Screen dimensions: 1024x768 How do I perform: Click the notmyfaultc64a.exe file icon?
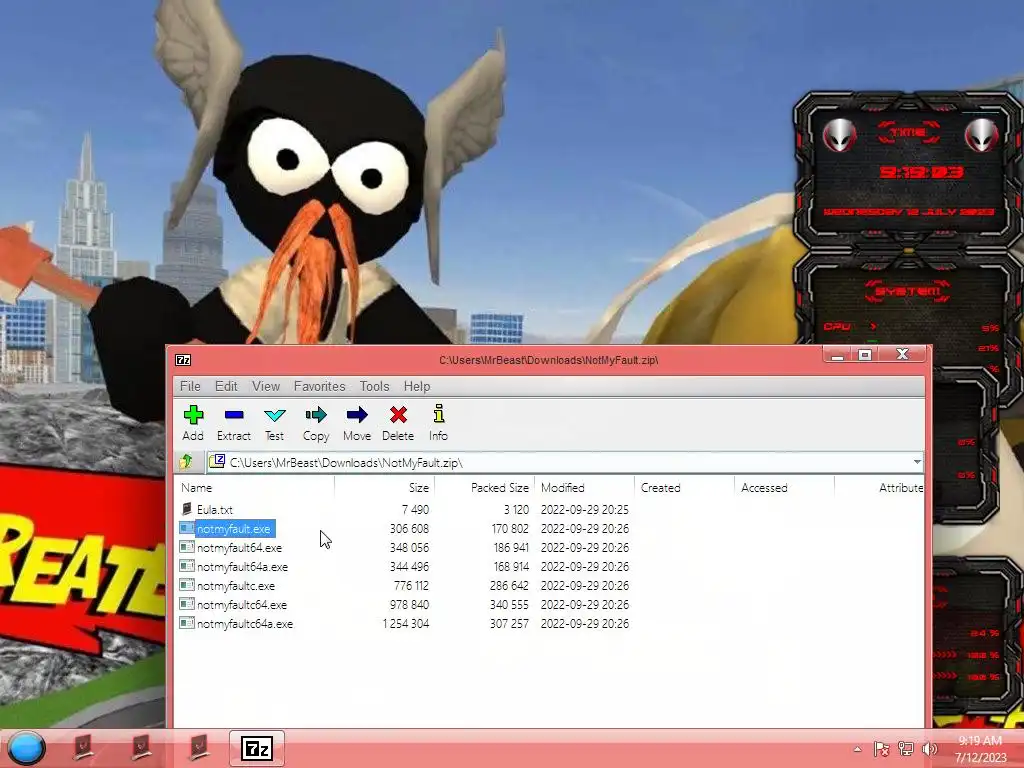pyautogui.click(x=187, y=623)
